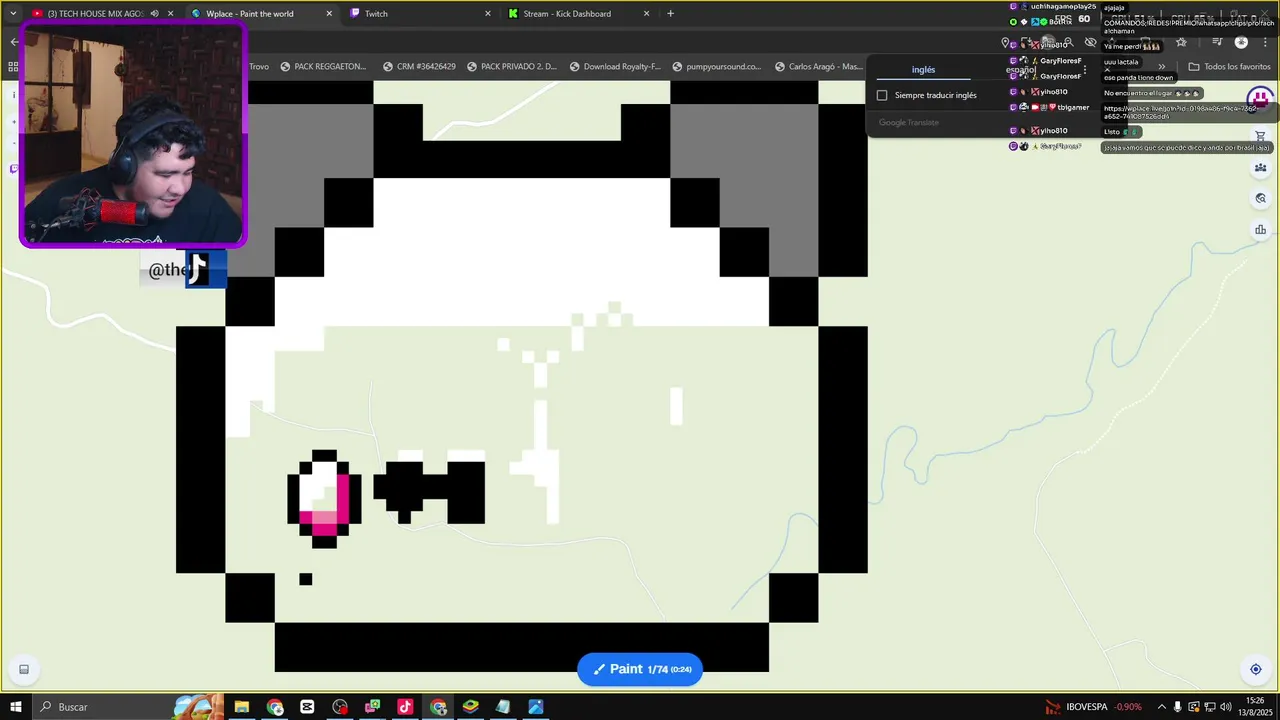Image resolution: width=1280 pixels, height=720 pixels.
Task: Open TikTok app from taskbar
Action: coord(405,707)
